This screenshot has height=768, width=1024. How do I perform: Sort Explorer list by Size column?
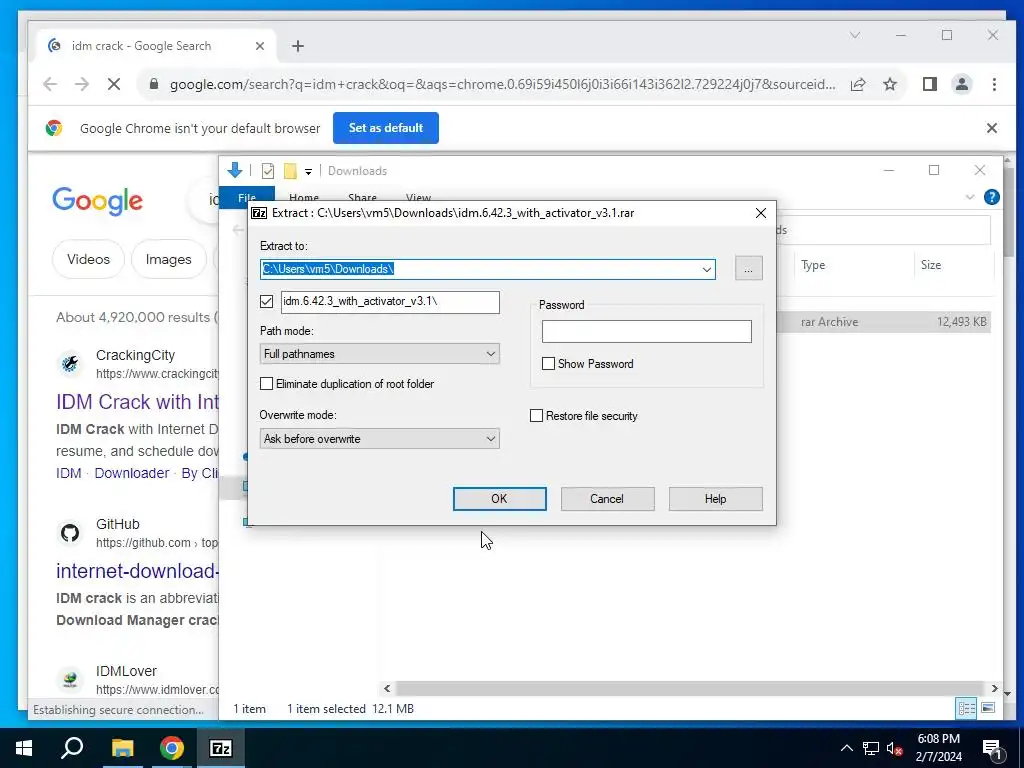(931, 265)
